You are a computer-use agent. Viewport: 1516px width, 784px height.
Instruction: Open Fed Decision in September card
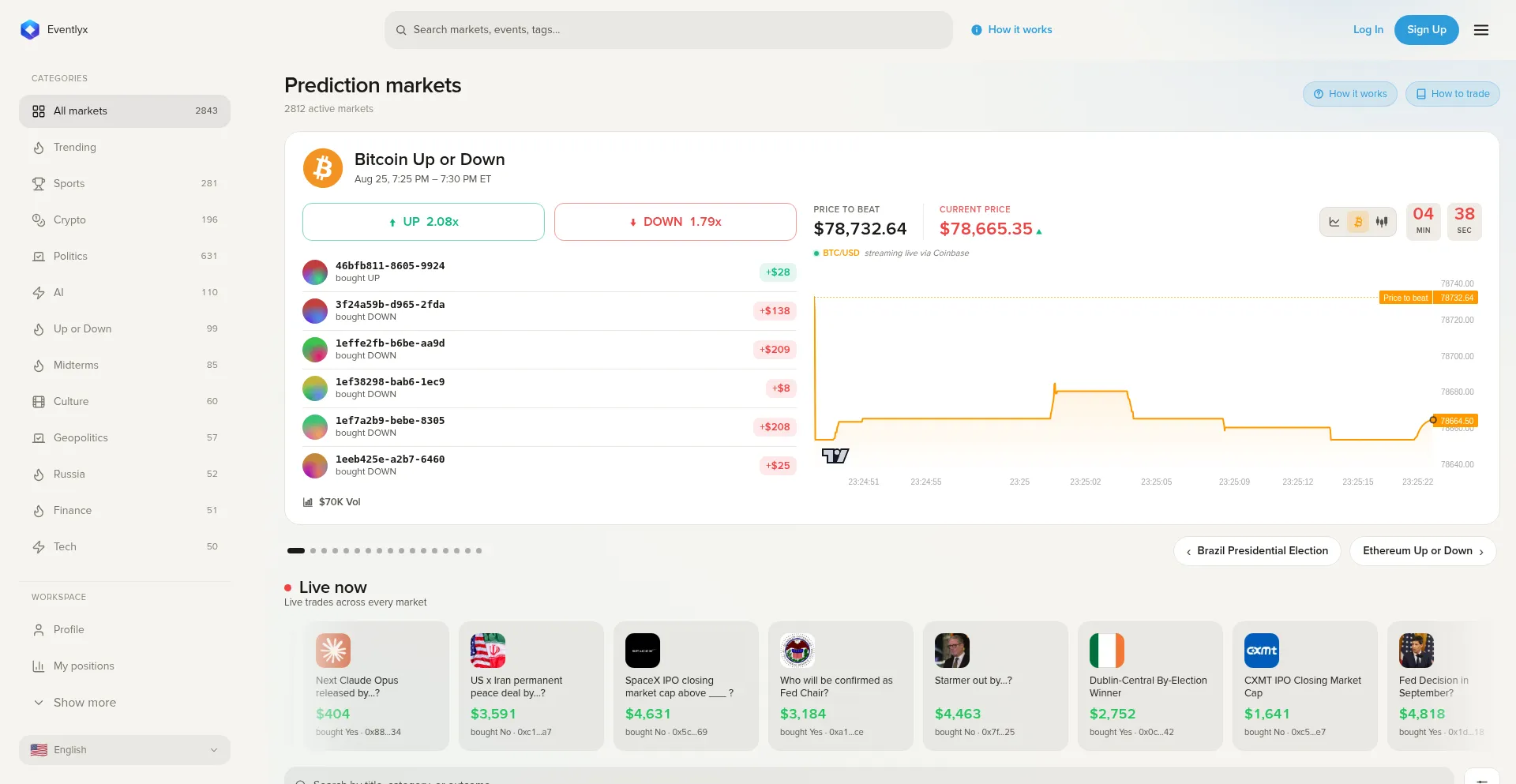pyautogui.click(x=1442, y=685)
